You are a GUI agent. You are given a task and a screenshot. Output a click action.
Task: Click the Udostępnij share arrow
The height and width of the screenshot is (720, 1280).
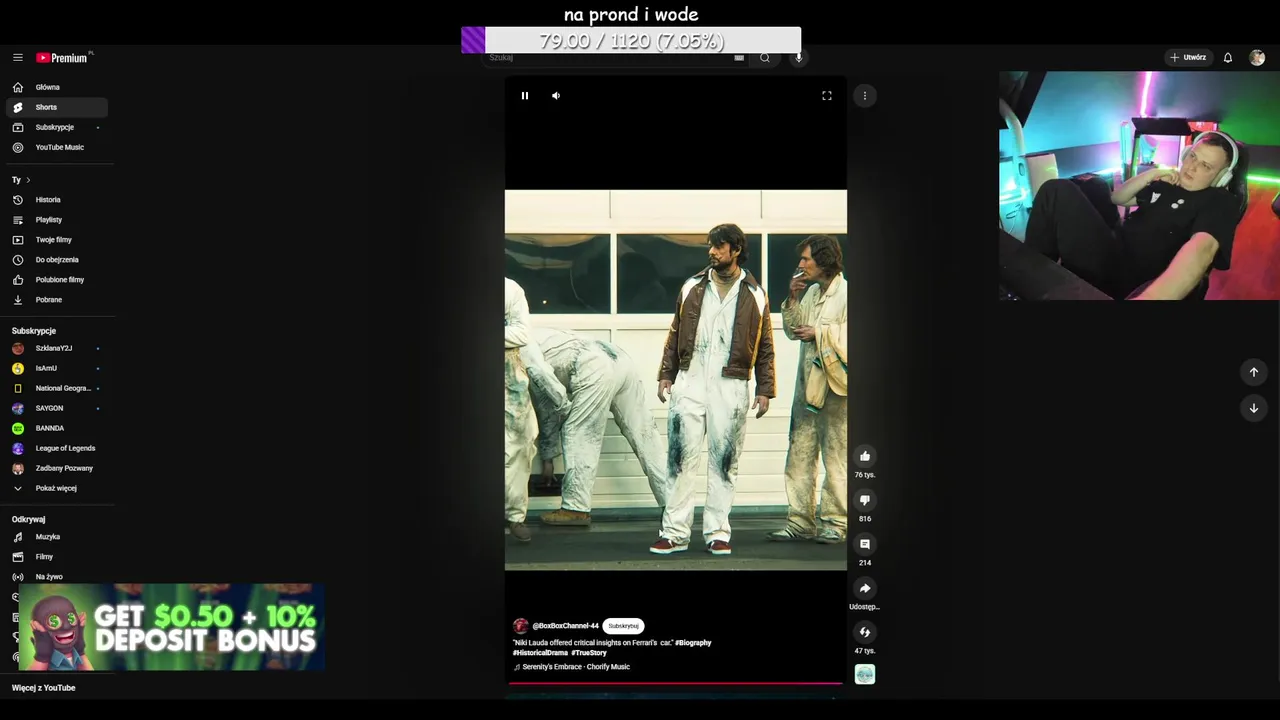click(865, 588)
